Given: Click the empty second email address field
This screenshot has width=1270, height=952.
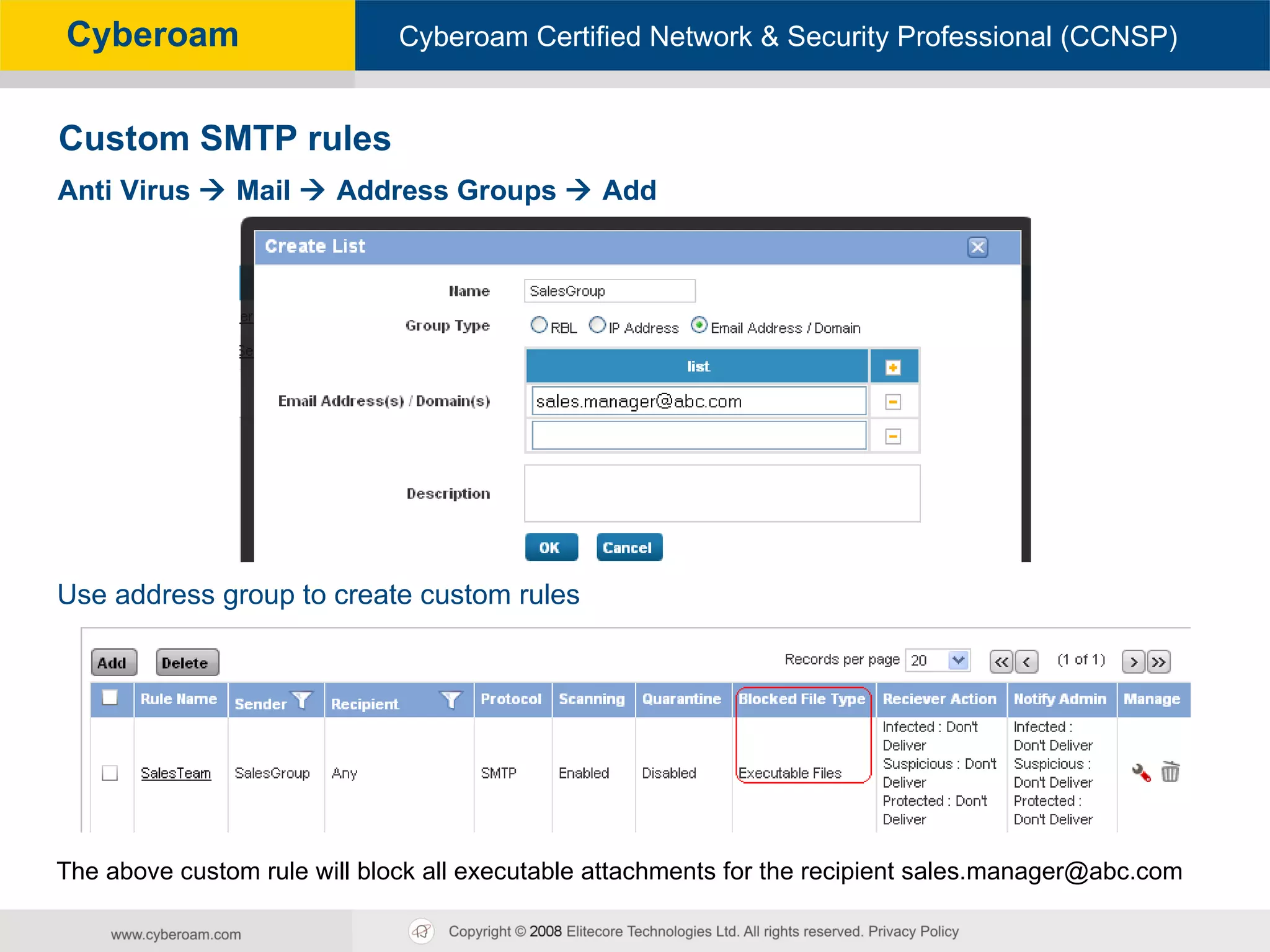Looking at the screenshot, I should click(x=699, y=435).
